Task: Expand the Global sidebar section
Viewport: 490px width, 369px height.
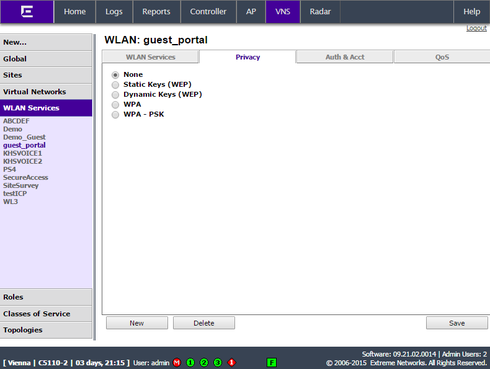Action: pos(46,59)
